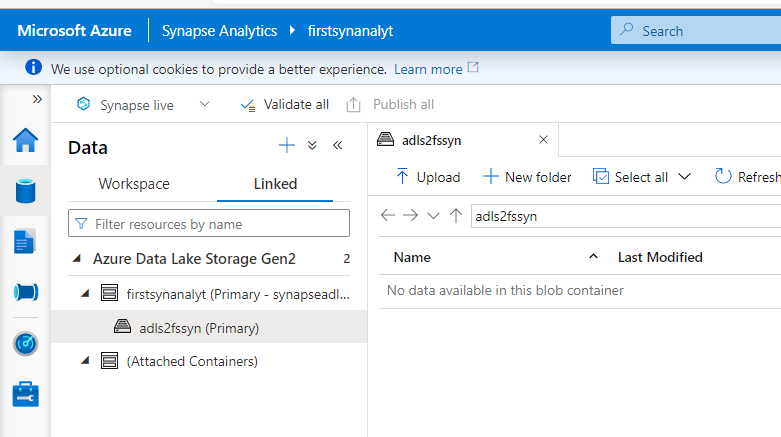
Task: Open the Home hub icon
Action: pyautogui.click(x=25, y=140)
